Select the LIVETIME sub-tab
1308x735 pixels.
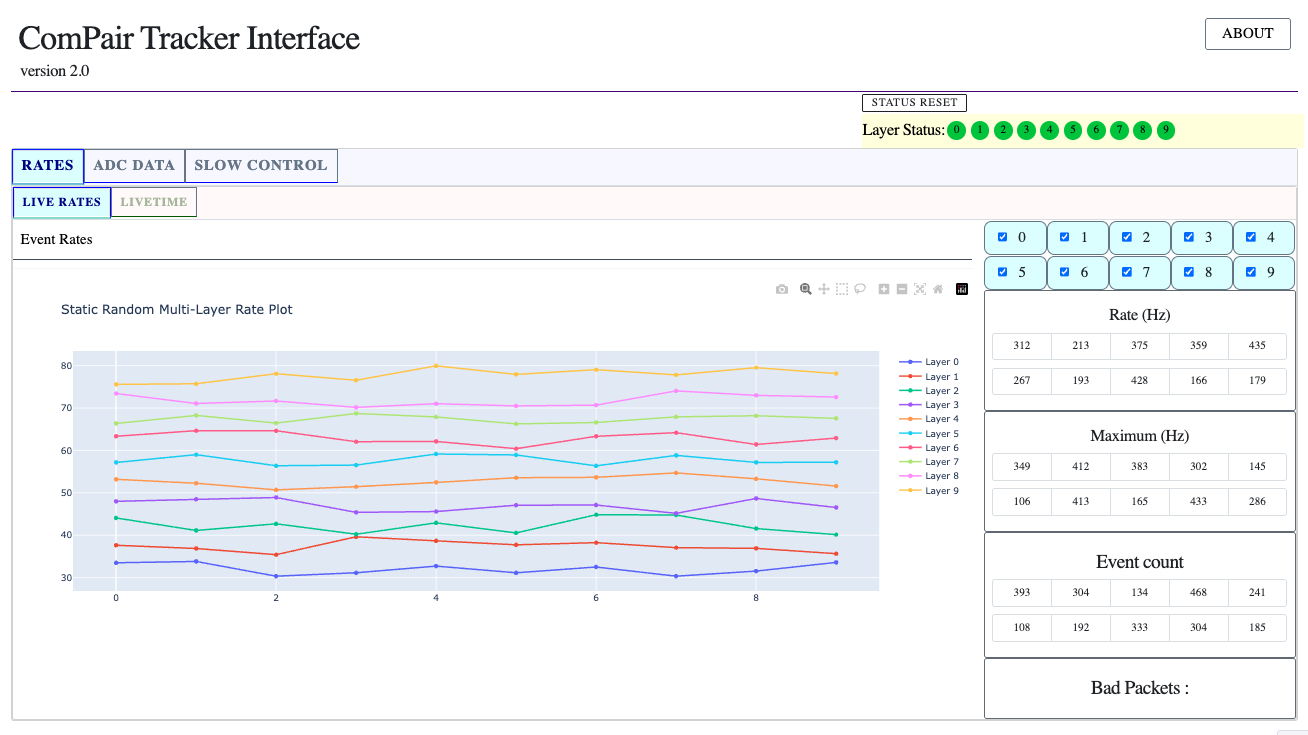point(154,202)
